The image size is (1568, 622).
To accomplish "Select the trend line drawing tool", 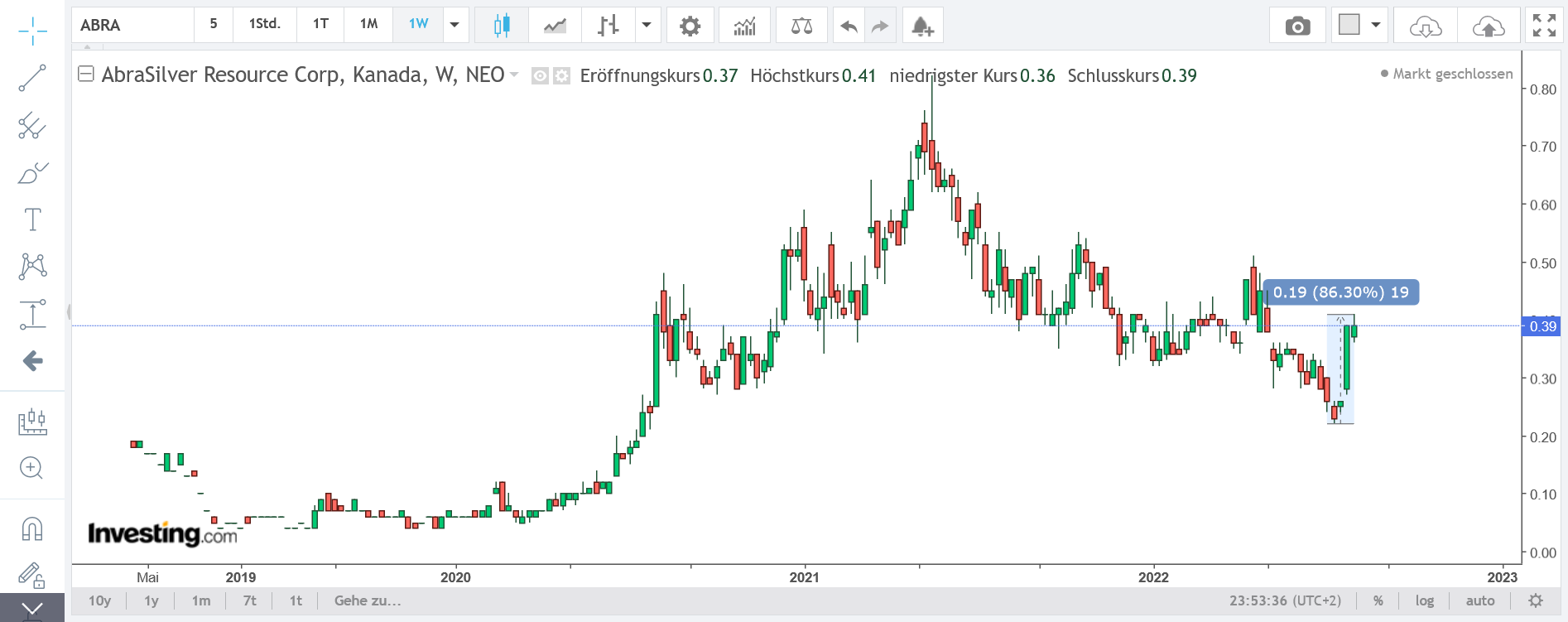I will pos(32,79).
